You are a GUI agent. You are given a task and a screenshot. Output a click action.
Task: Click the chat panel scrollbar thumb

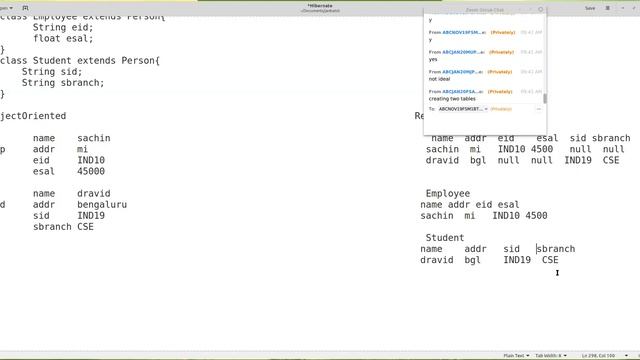(x=545, y=98)
